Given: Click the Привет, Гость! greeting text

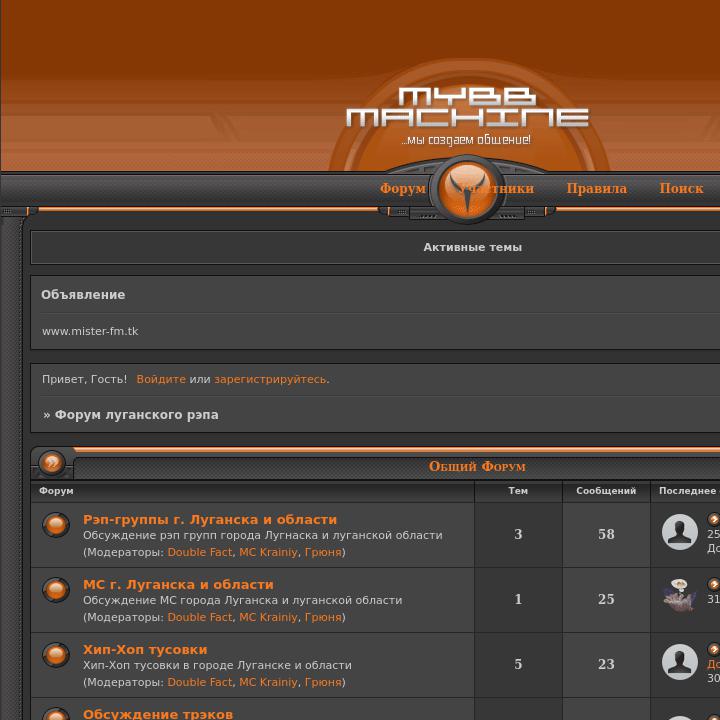Looking at the screenshot, I should 84,379.
